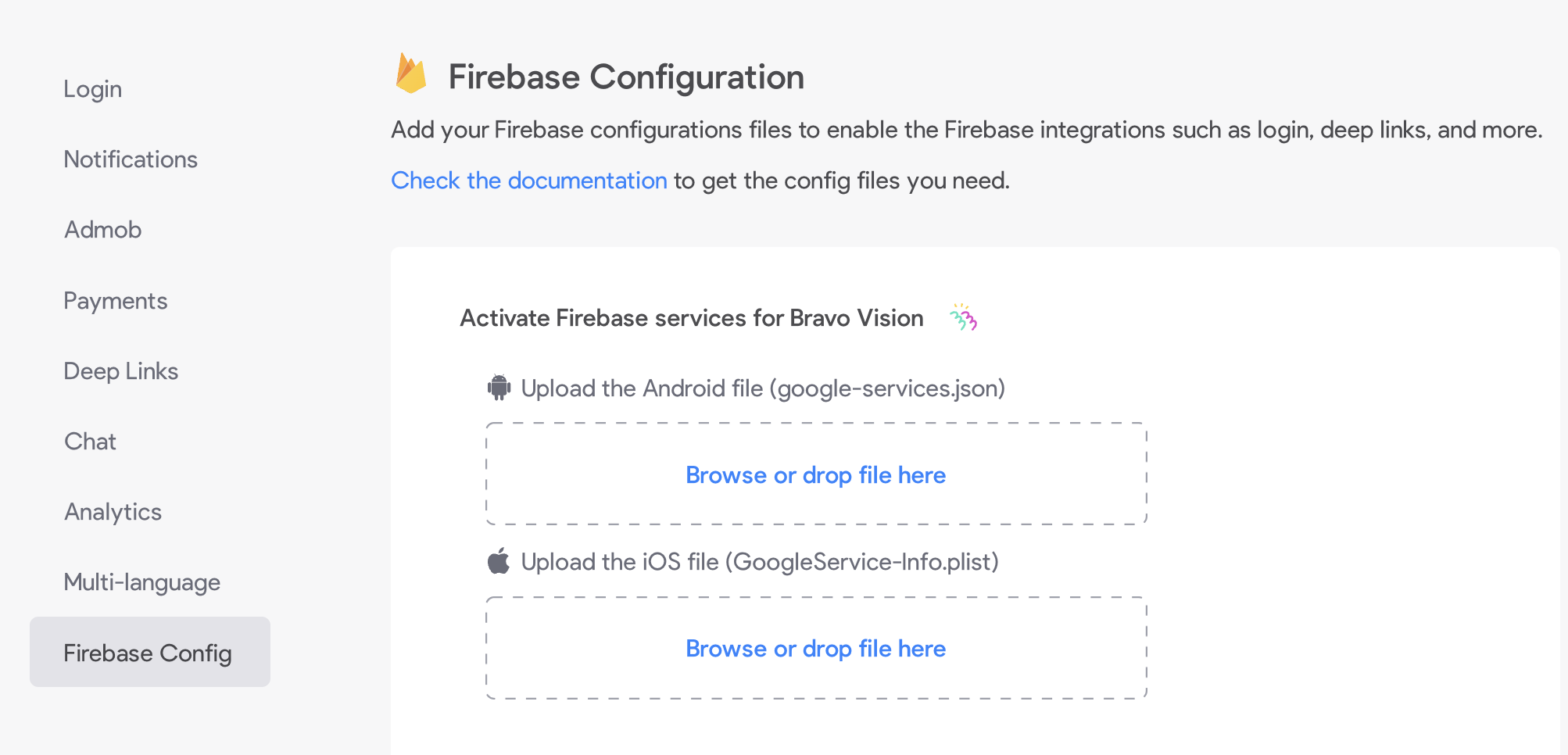This screenshot has height=755, width=1568.
Task: Click the Android robot icon
Action: 499,387
